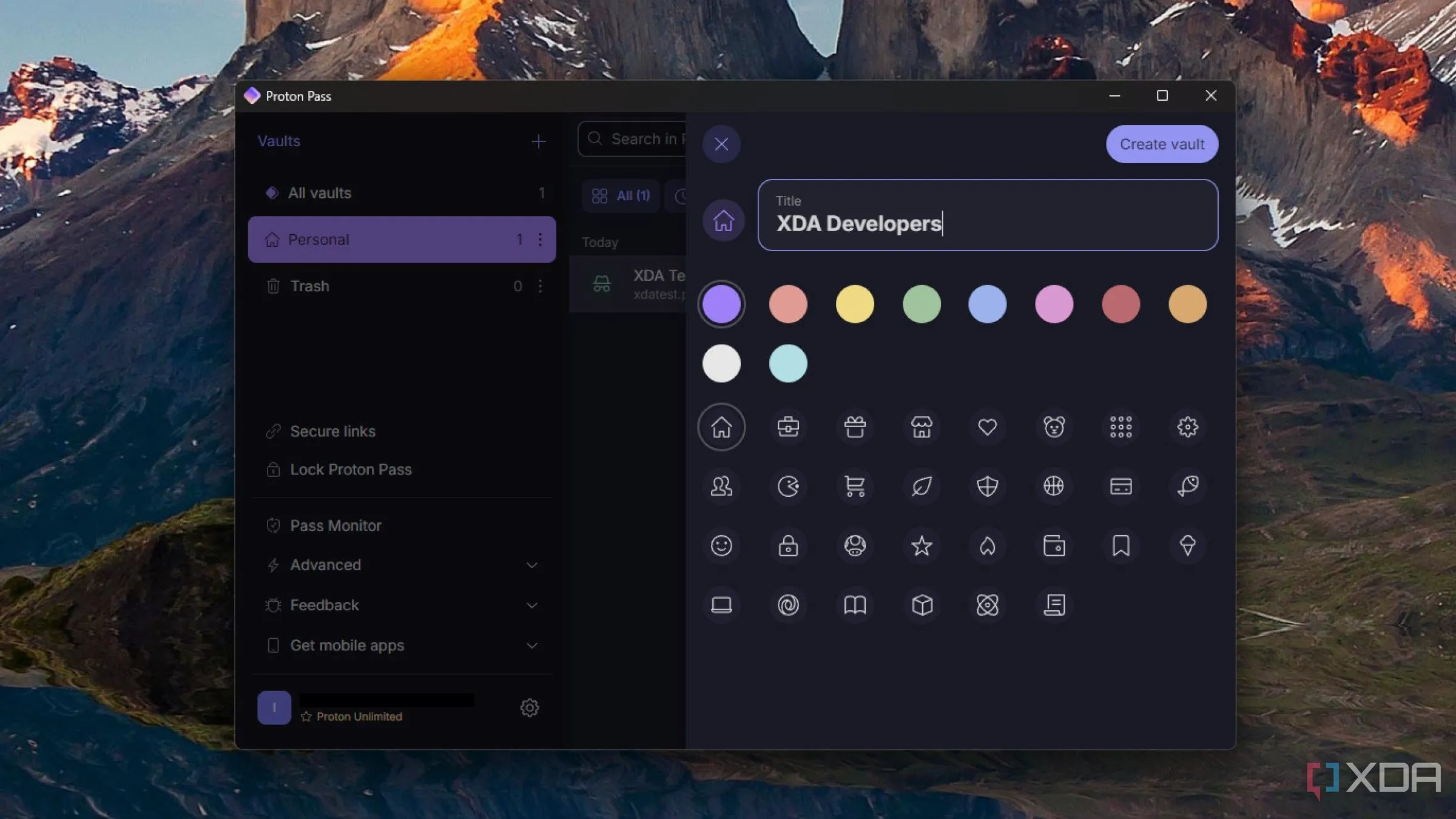The image size is (1456, 819).
Task: Expand the Advanced section
Action: pyautogui.click(x=402, y=565)
